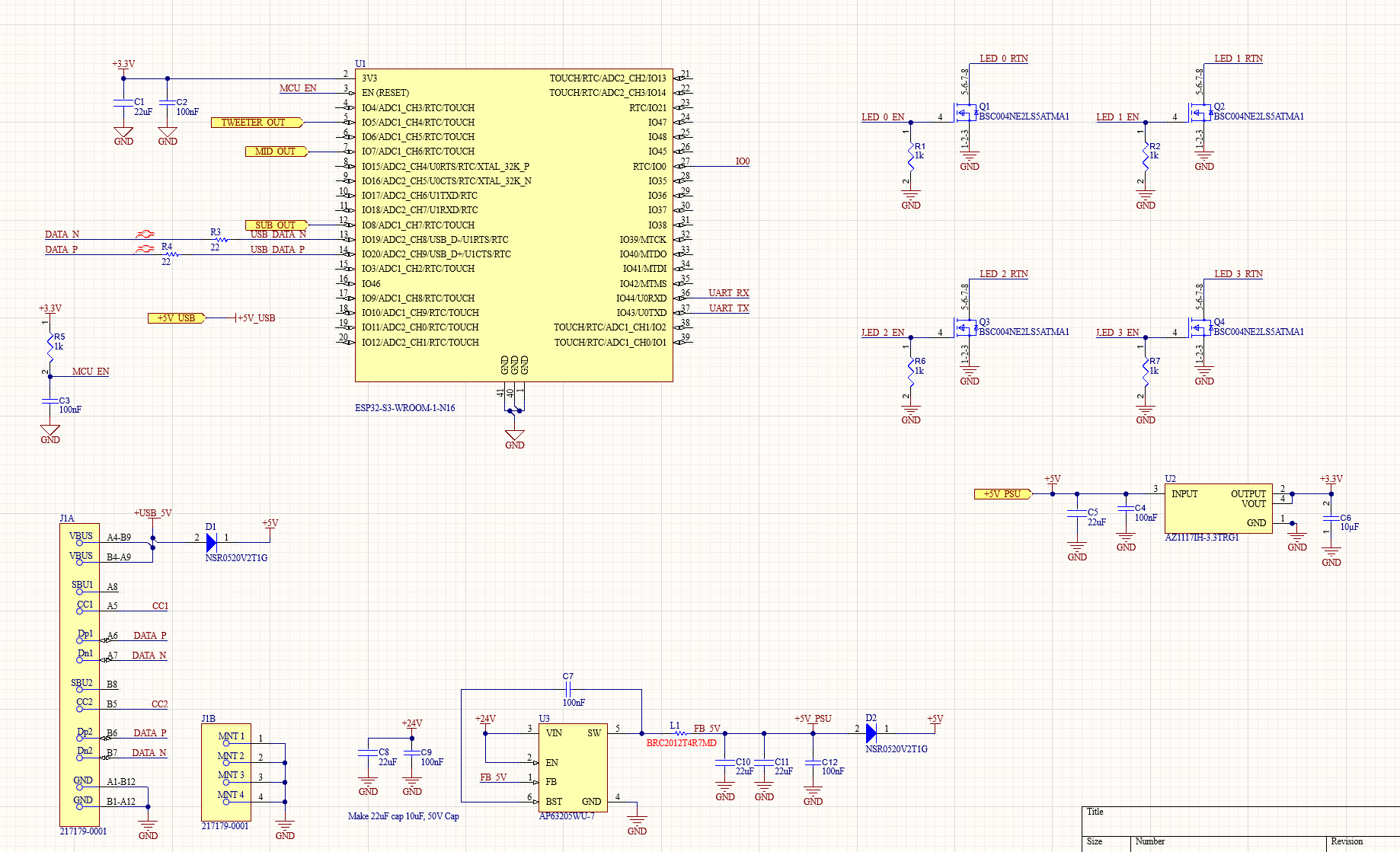Select capacitor C3 100nF symbol
This screenshot has width=1400, height=852.
pyautogui.click(x=50, y=400)
